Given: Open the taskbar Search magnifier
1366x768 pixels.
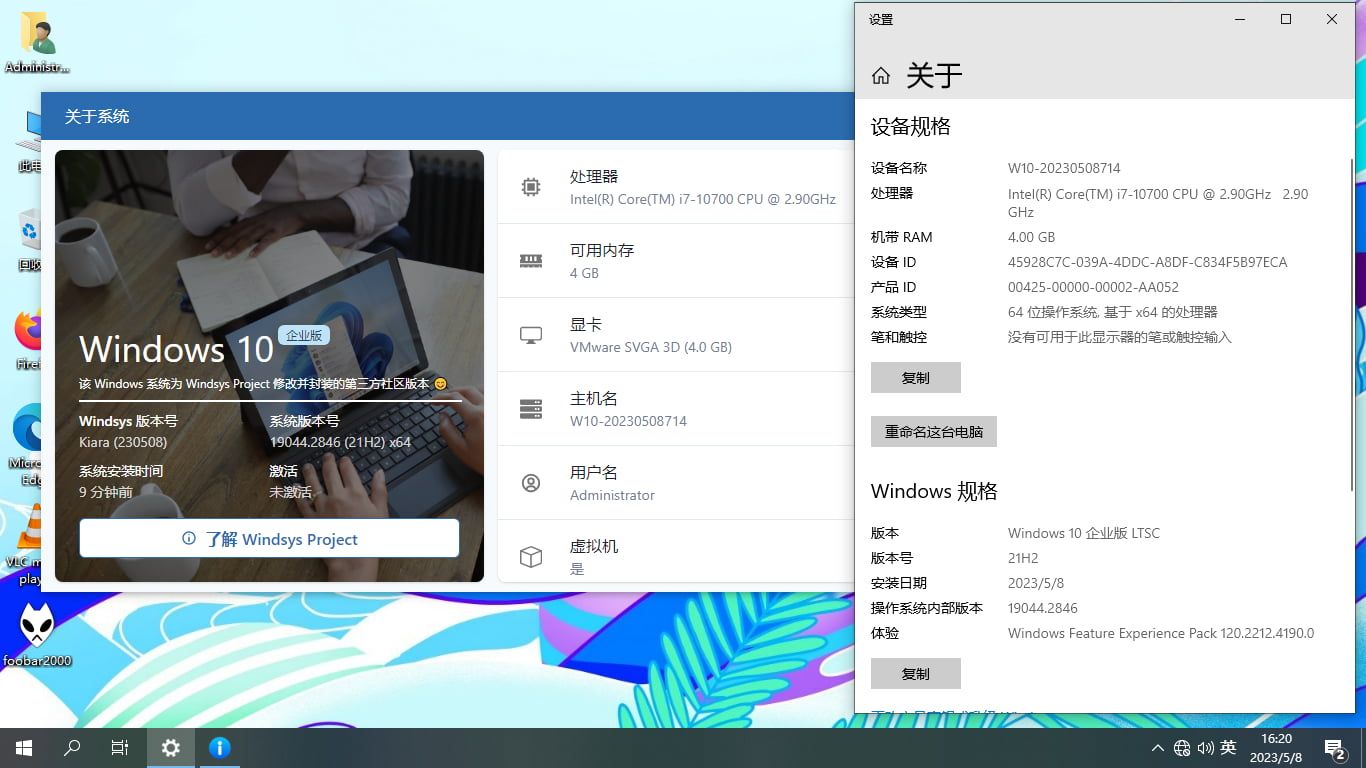Looking at the screenshot, I should [72, 747].
